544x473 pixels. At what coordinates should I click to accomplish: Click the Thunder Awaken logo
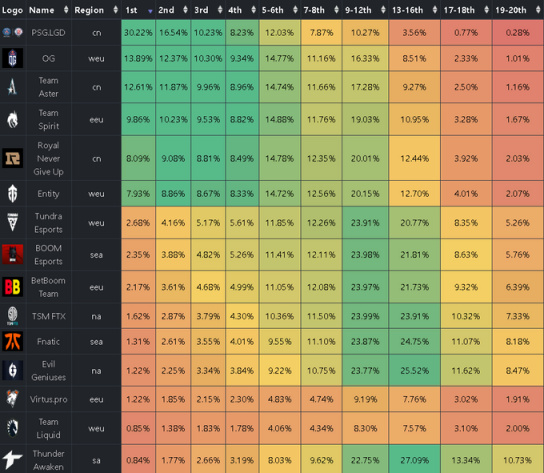tap(12, 460)
